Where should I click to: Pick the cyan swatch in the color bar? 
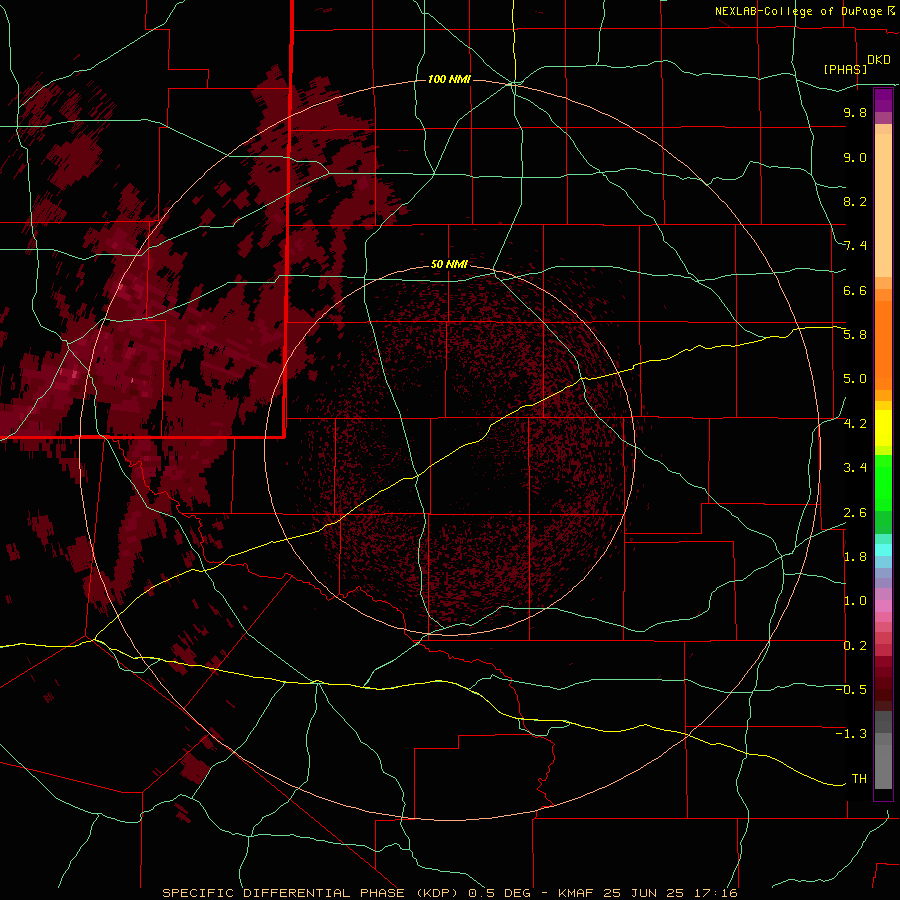883,550
